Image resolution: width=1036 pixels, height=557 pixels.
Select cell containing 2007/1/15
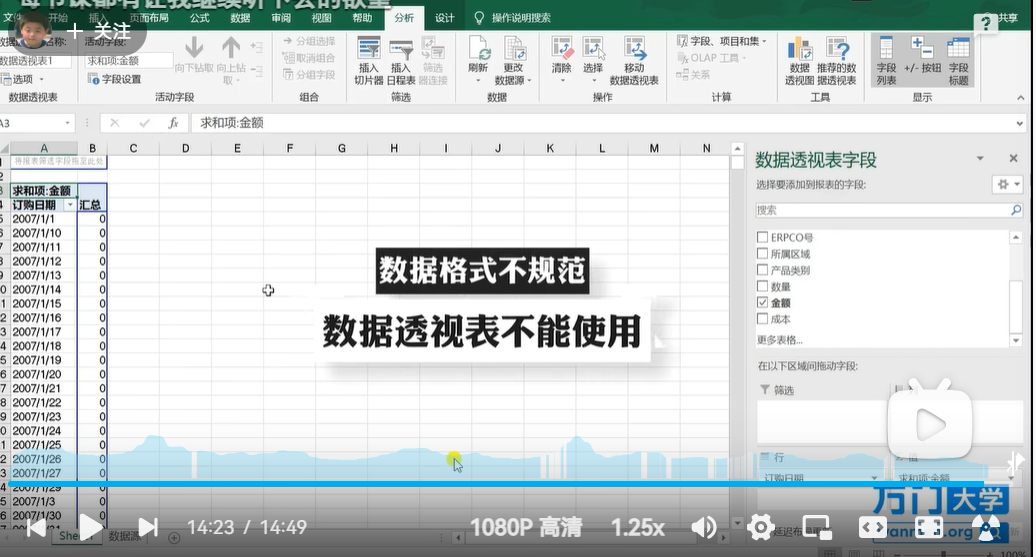tap(44, 303)
